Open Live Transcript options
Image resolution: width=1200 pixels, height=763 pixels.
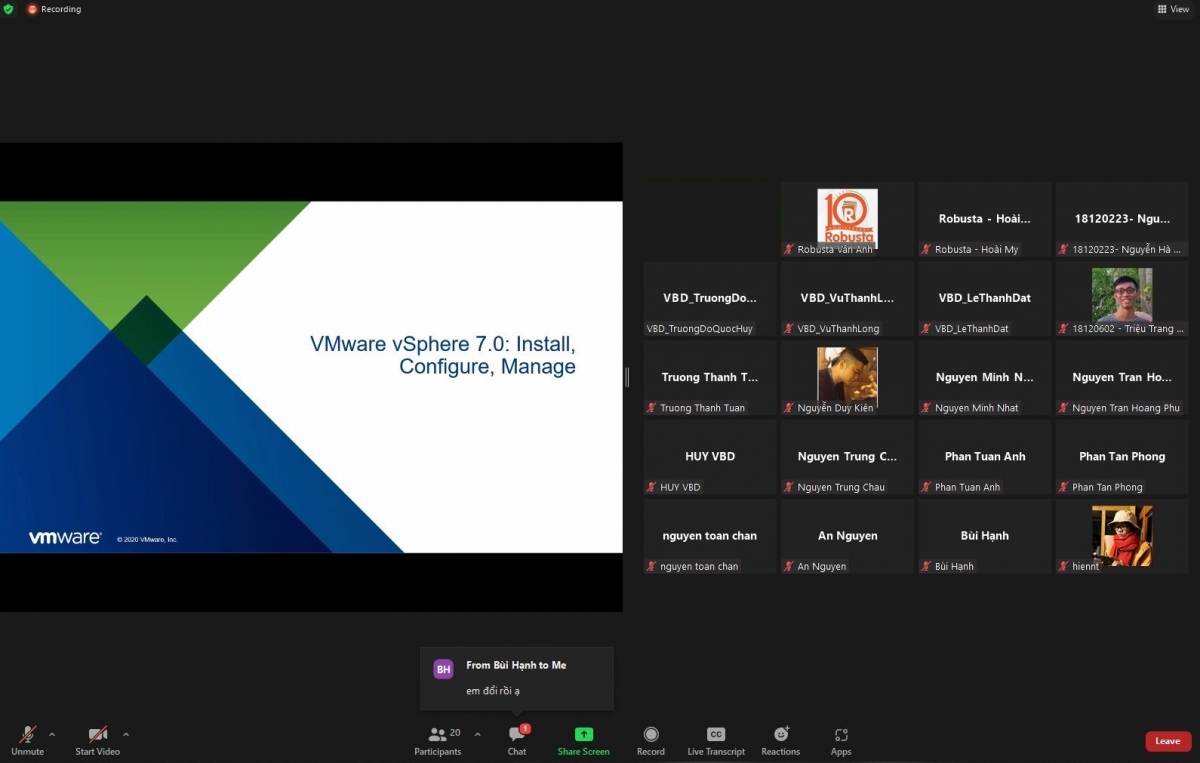click(716, 741)
